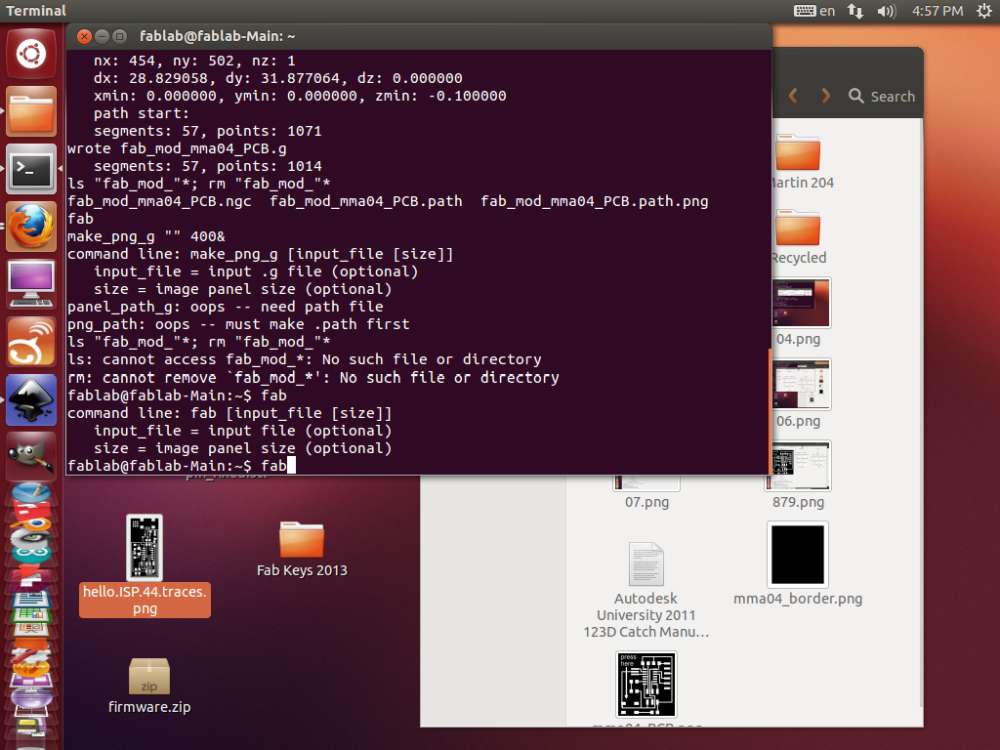Click the 'make_png_g "" 400&' terminal line
This screenshot has width=1000, height=750.
[146, 237]
